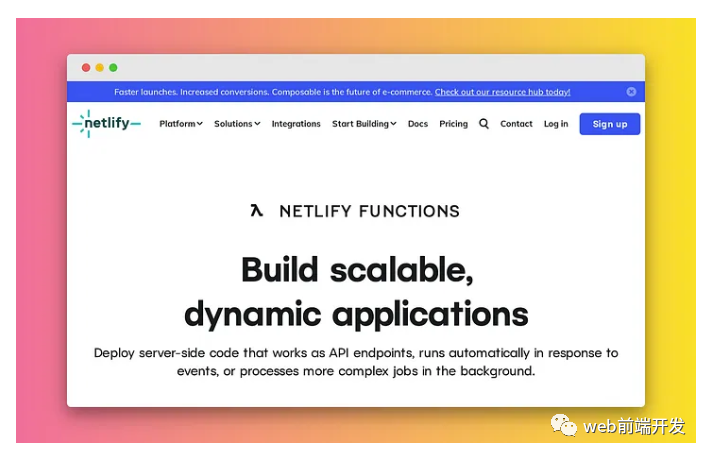This screenshot has height=457, width=708.
Task: Click the lambda symbol beside Netlify Functions
Action: (257, 211)
